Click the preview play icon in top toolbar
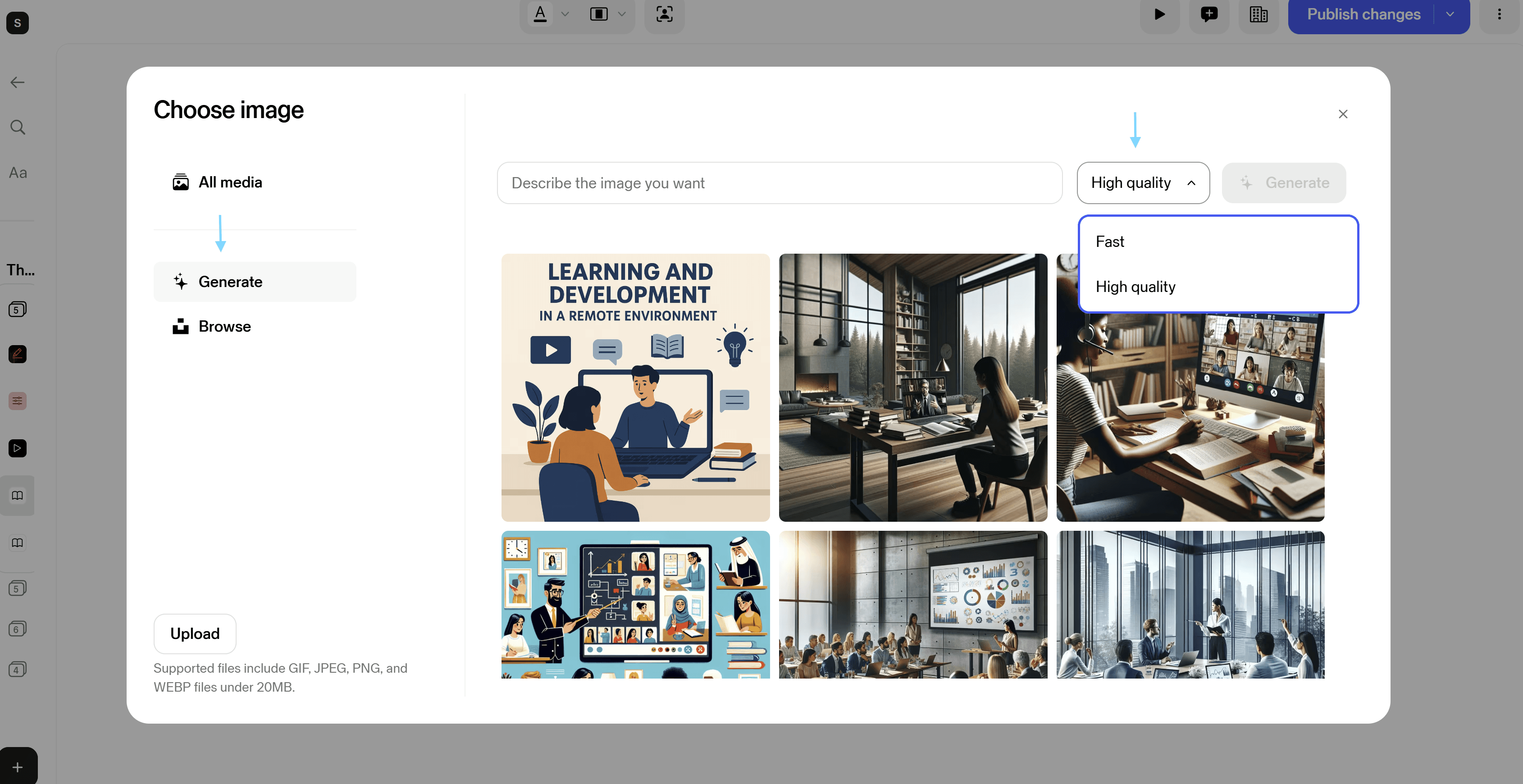 (x=1159, y=14)
